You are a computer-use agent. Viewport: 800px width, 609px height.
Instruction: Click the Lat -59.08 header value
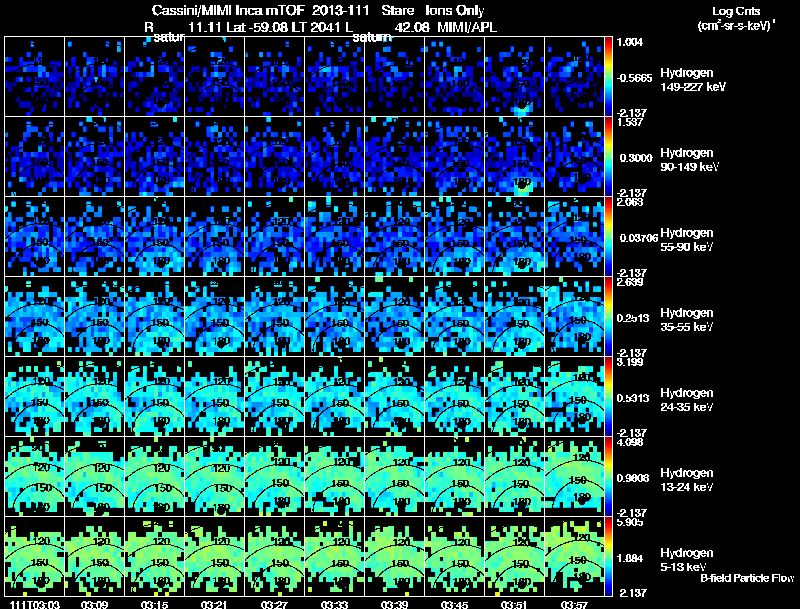tap(256, 28)
